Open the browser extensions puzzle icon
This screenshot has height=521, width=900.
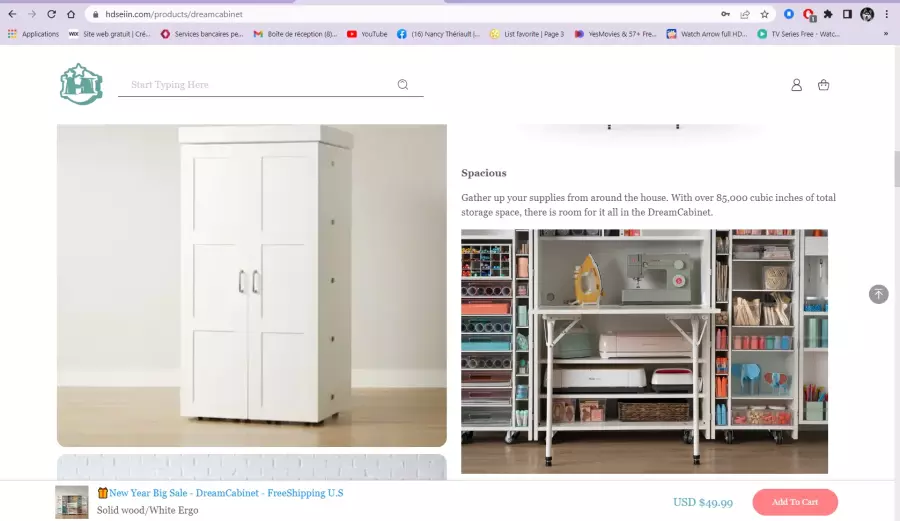pyautogui.click(x=828, y=14)
